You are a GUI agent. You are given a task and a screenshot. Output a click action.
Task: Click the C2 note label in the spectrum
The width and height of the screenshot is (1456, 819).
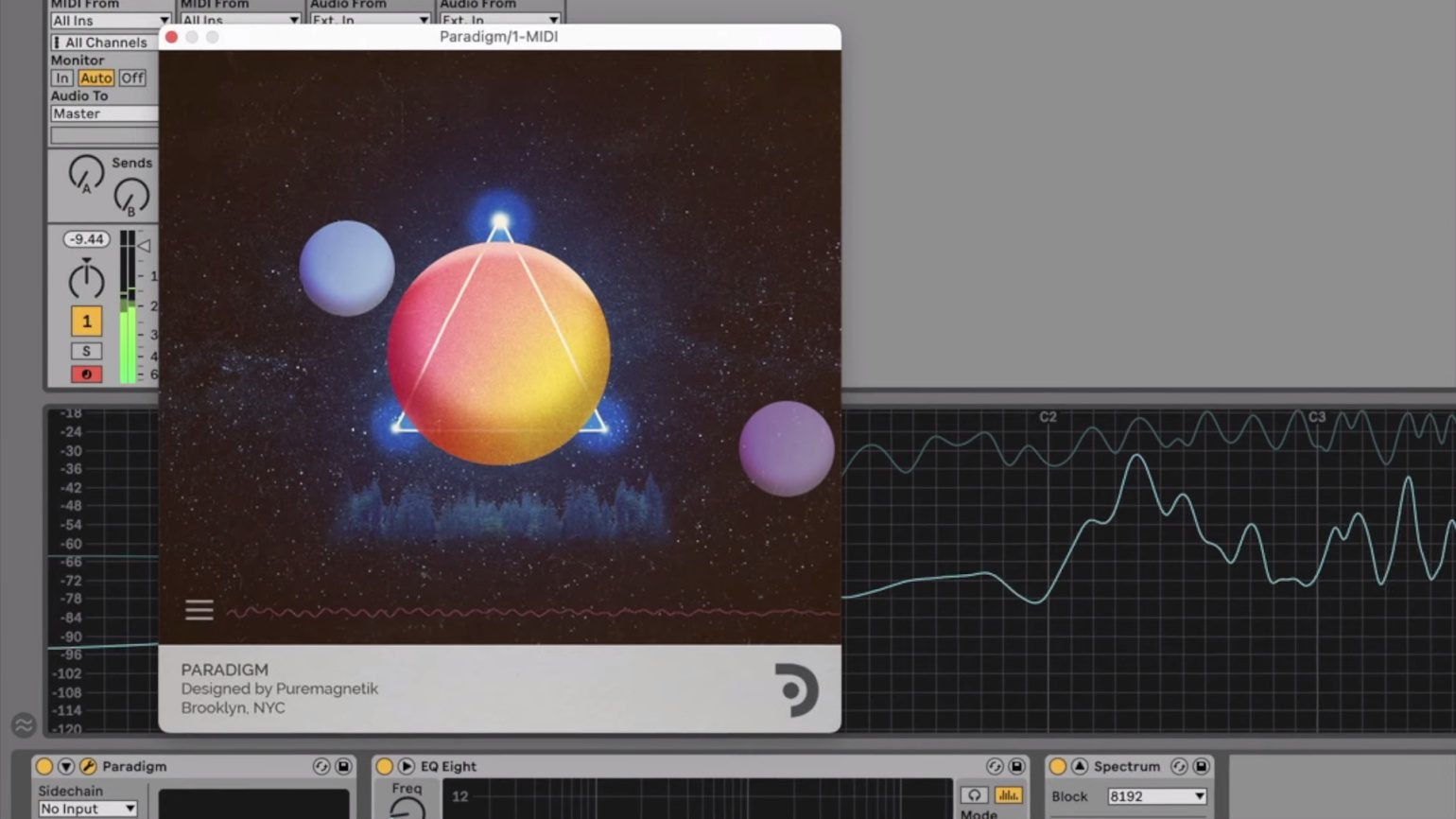(1048, 417)
